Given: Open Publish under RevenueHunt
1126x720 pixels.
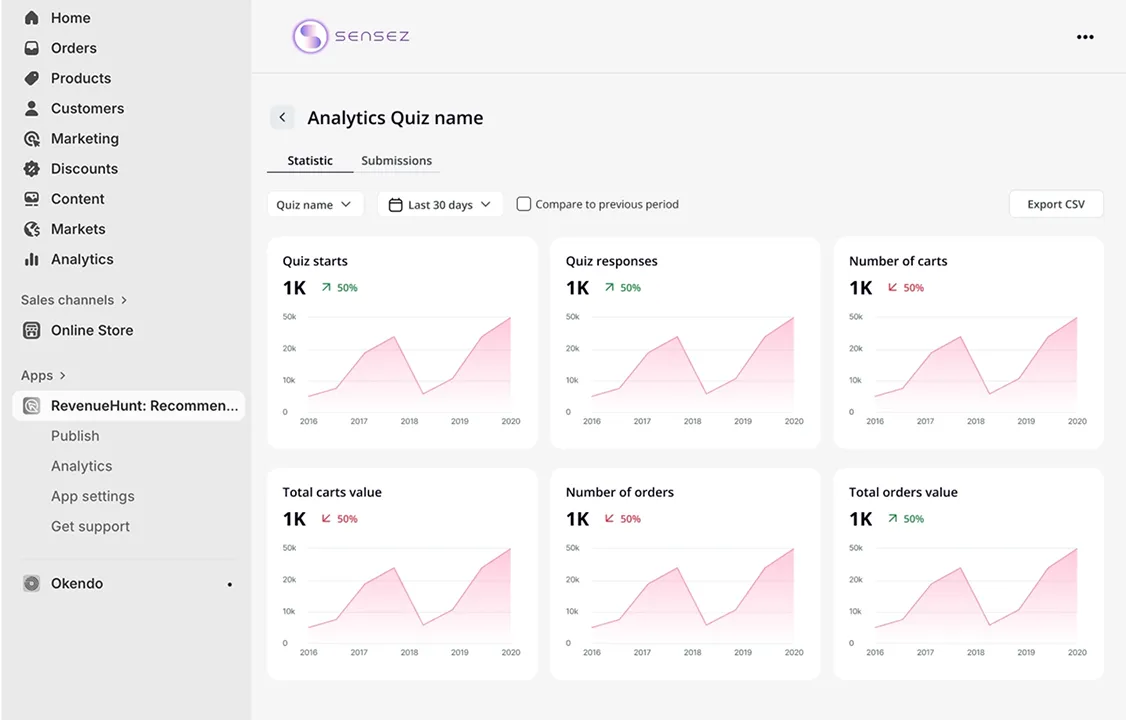Looking at the screenshot, I should pos(75,436).
